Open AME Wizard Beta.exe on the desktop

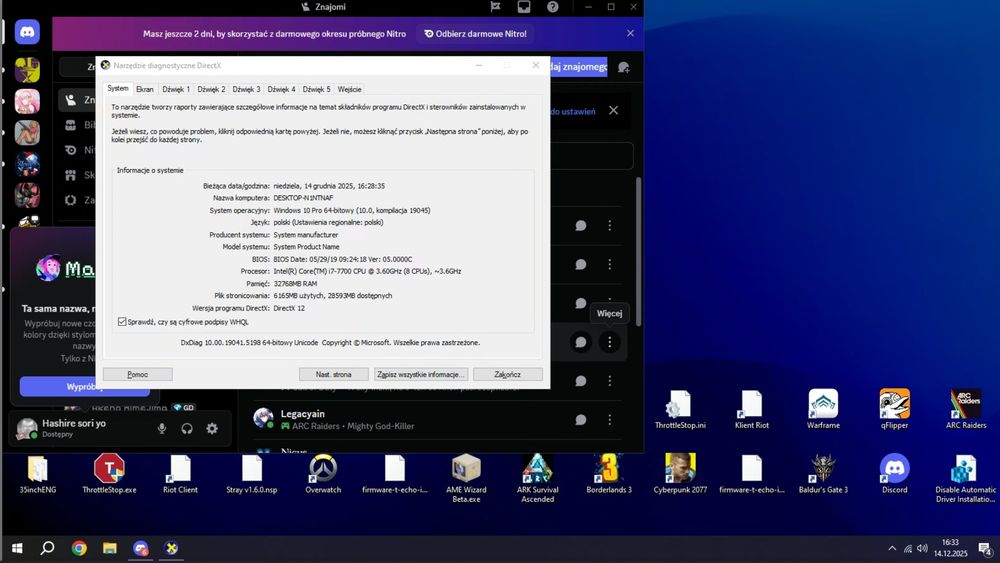click(x=466, y=478)
